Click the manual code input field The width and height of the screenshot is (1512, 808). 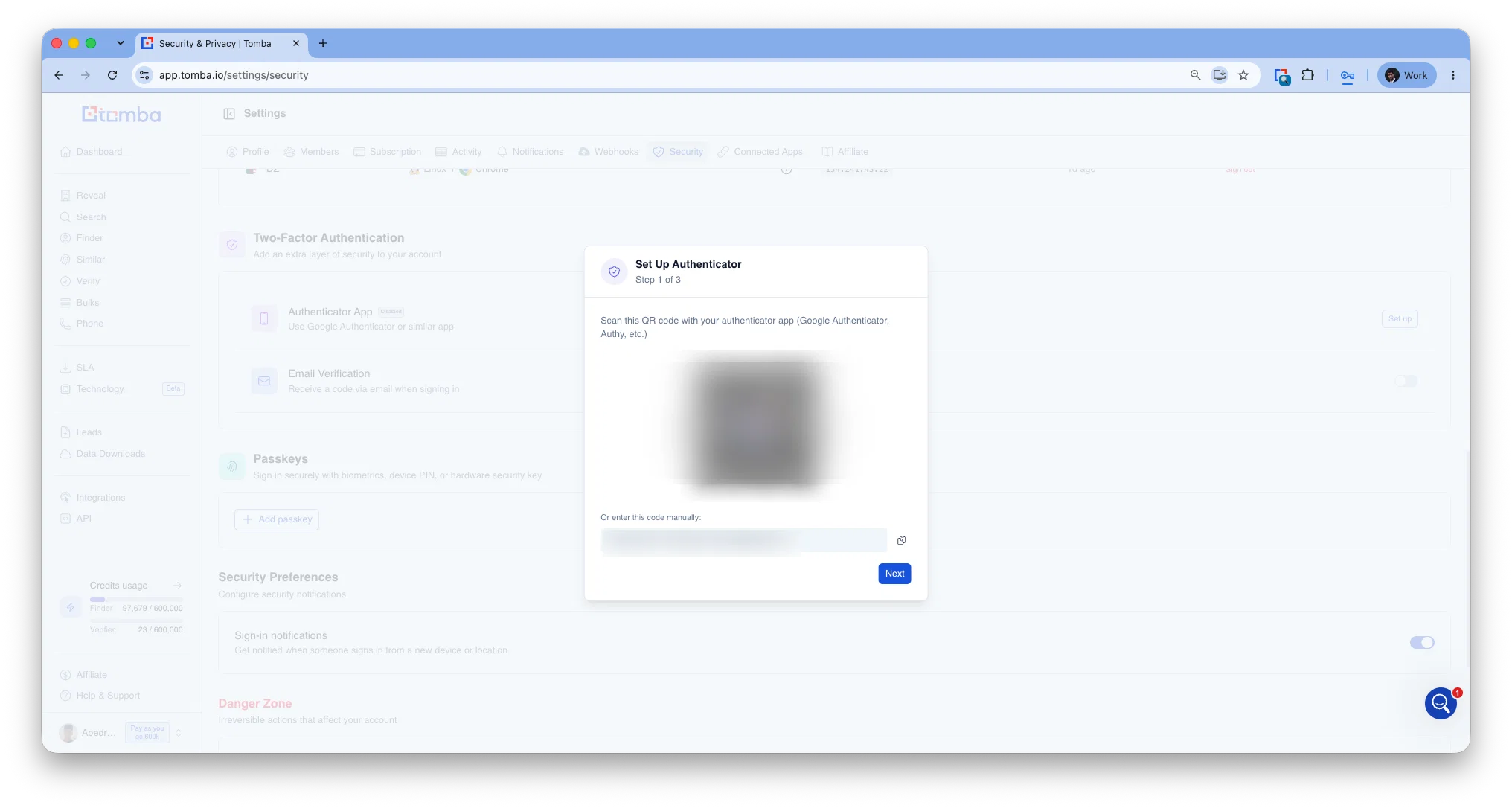tap(743, 540)
